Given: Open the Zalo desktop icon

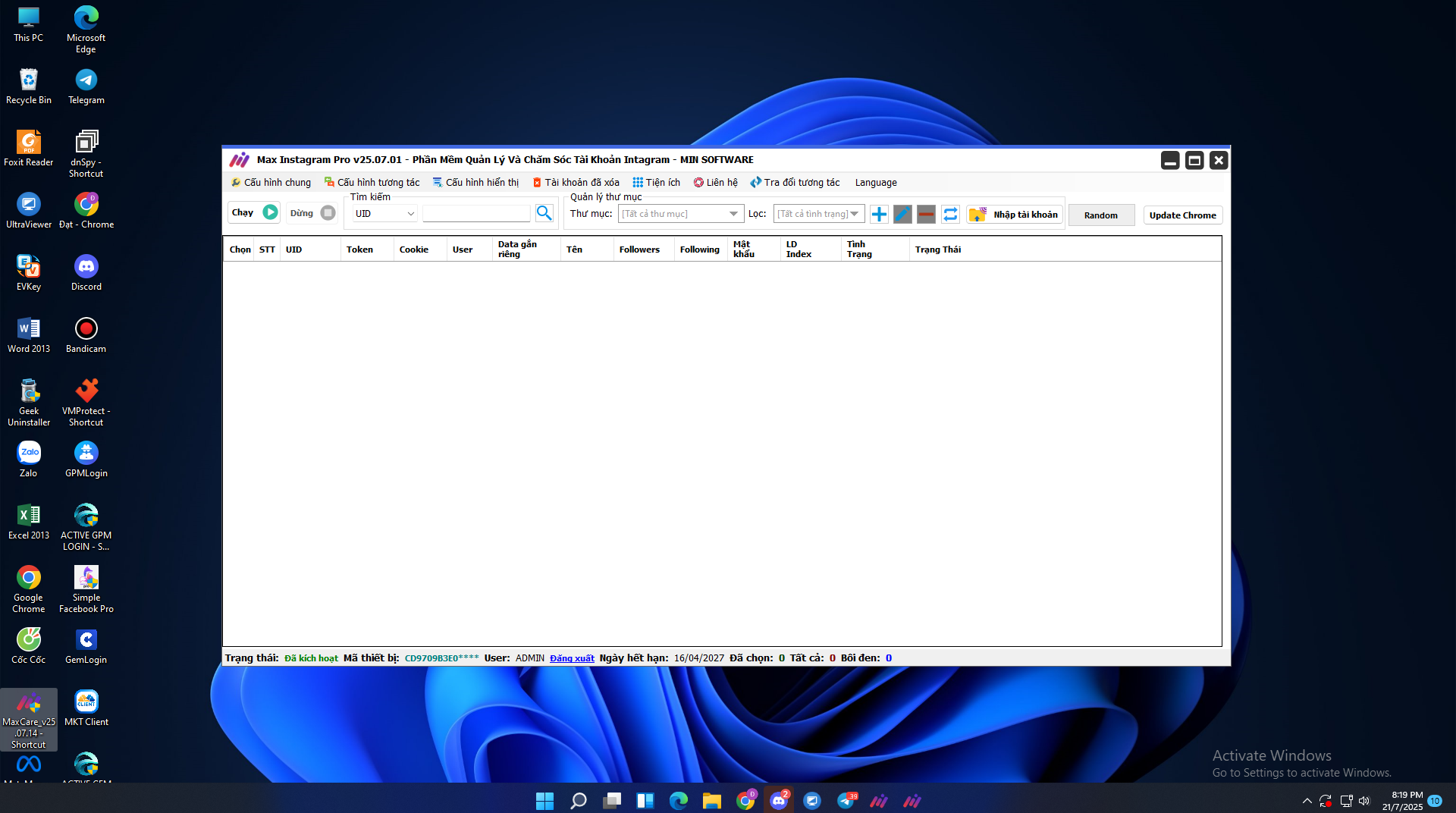Looking at the screenshot, I should [x=29, y=460].
